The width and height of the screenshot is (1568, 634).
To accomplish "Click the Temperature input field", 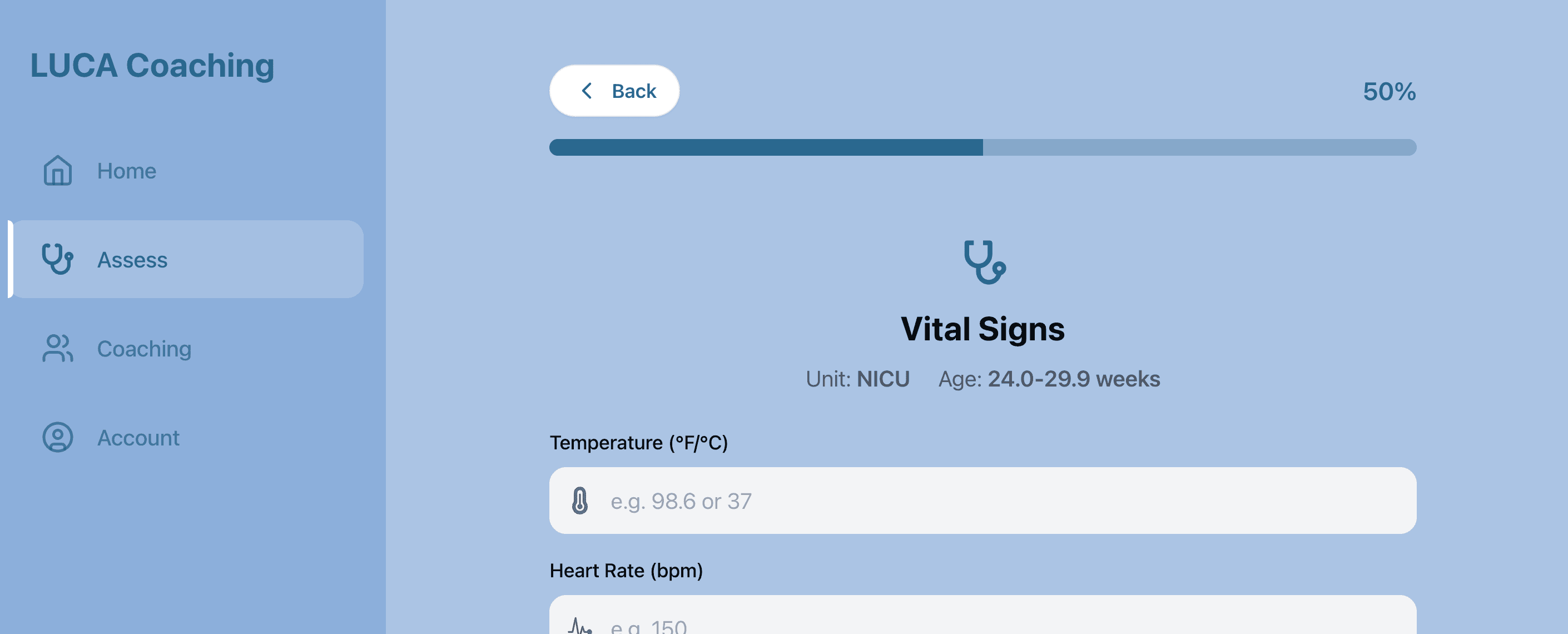I will 983,501.
